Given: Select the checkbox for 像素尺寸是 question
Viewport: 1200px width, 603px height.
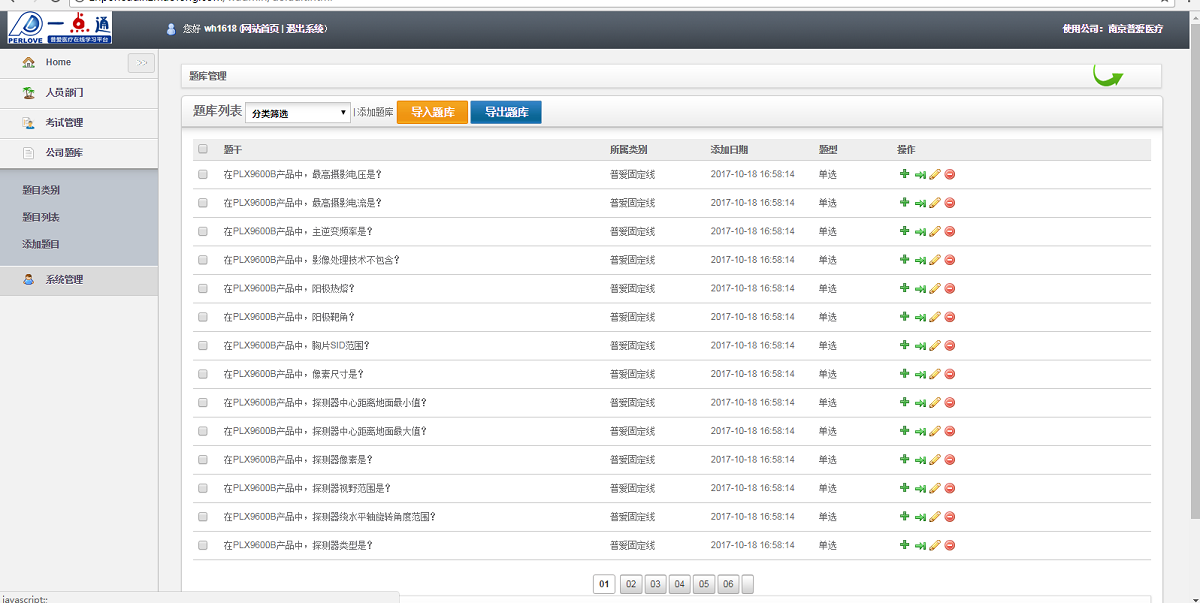Looking at the screenshot, I should point(203,374).
